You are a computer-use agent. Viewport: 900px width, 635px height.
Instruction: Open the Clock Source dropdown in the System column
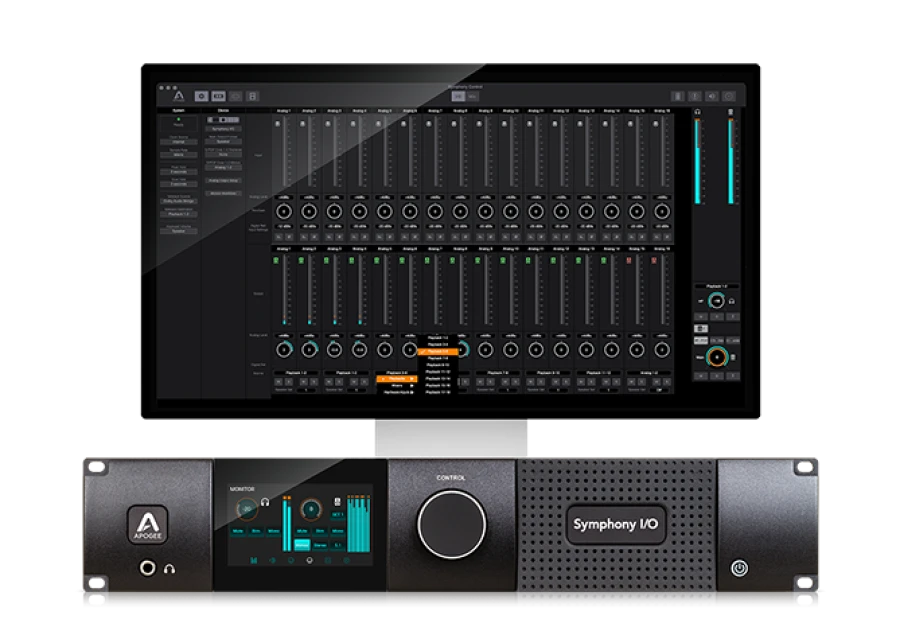pyautogui.click(x=179, y=142)
